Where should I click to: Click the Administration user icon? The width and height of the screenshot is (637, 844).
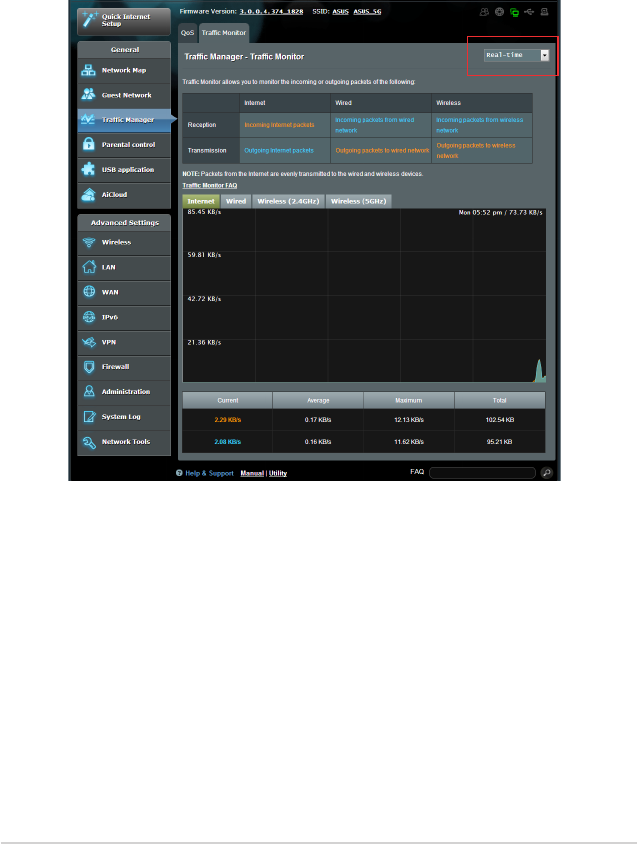point(89,391)
